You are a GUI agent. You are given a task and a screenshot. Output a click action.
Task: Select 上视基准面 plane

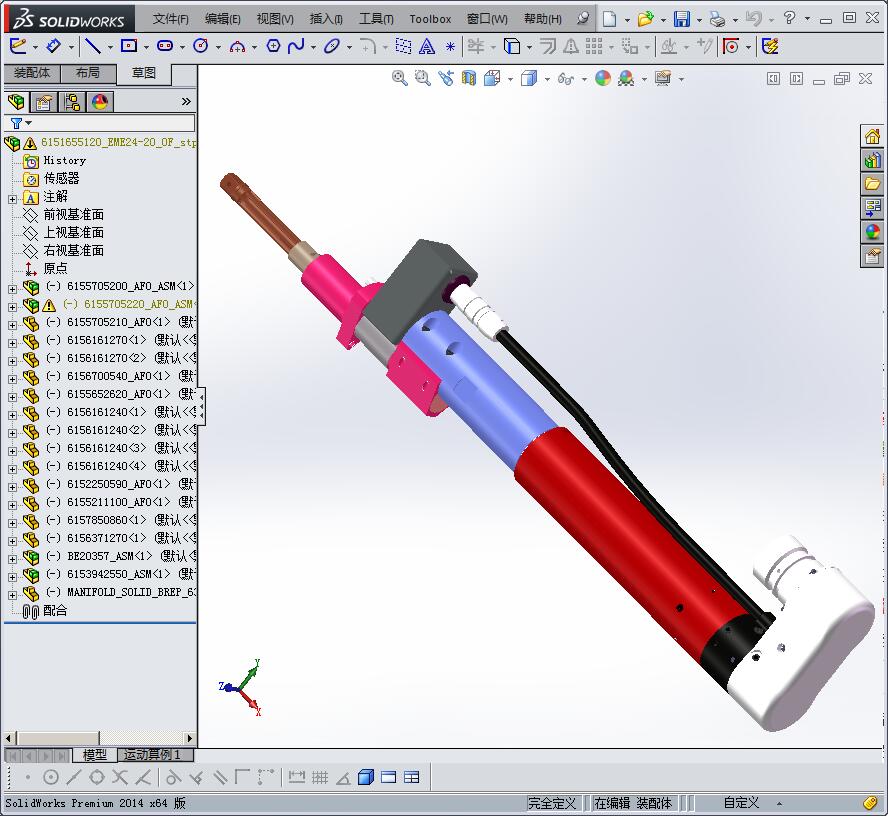[74, 233]
